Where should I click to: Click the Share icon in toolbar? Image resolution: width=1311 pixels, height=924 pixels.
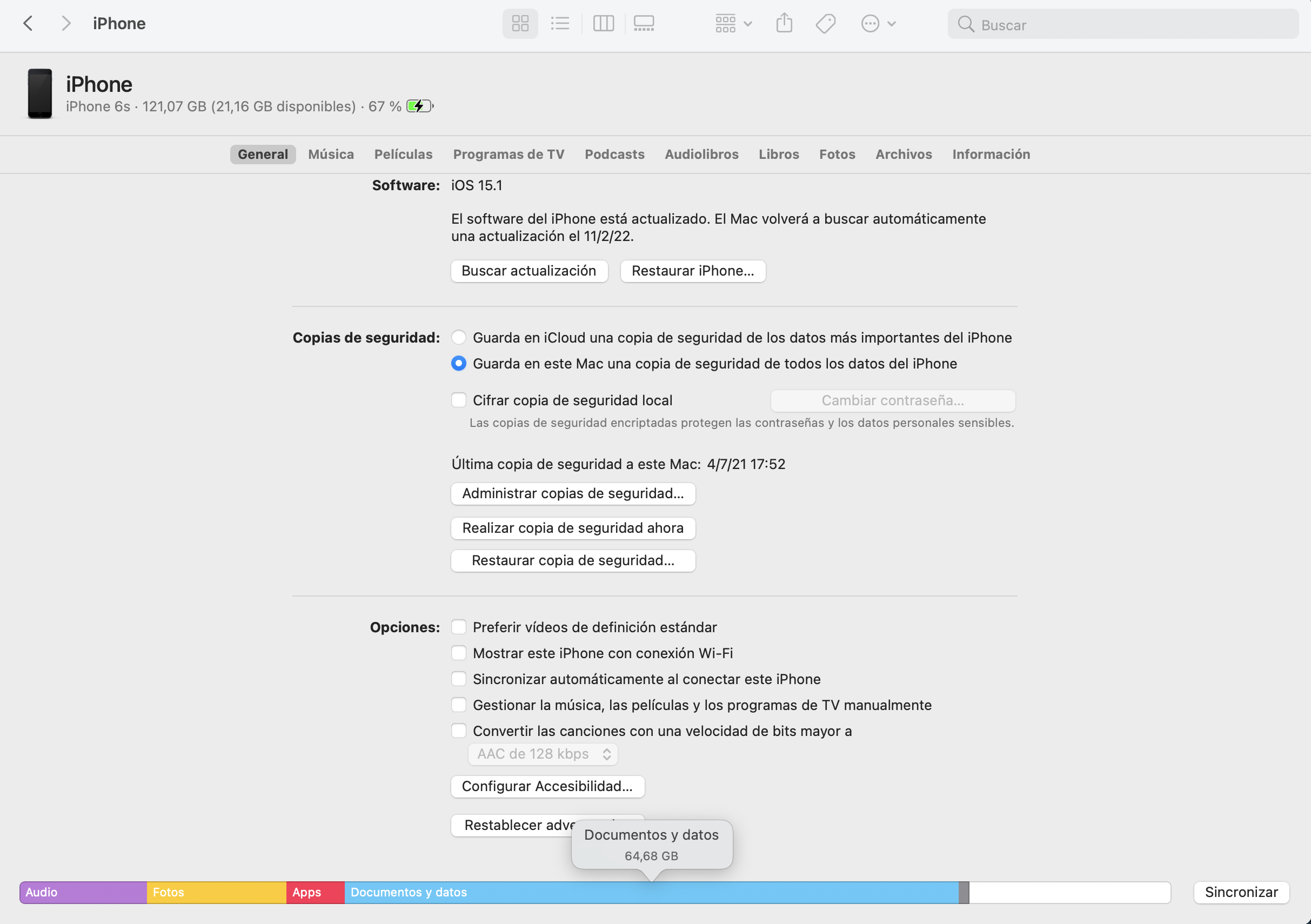coord(784,23)
